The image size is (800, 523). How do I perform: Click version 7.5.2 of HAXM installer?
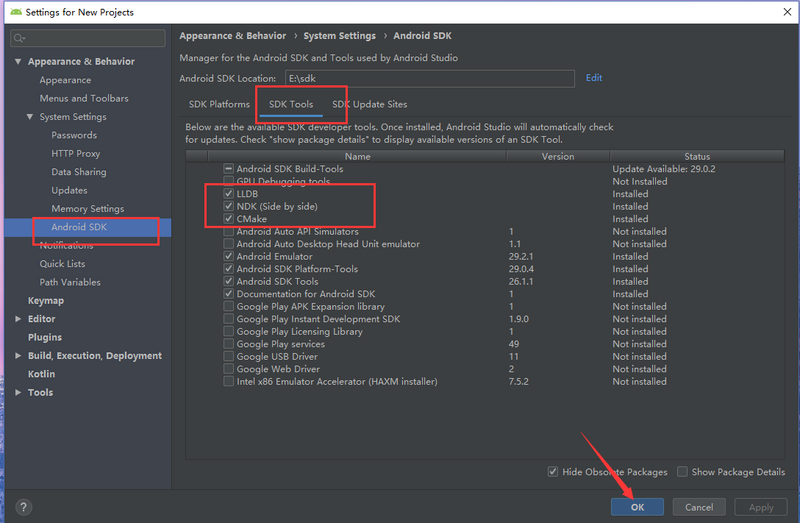coord(518,381)
